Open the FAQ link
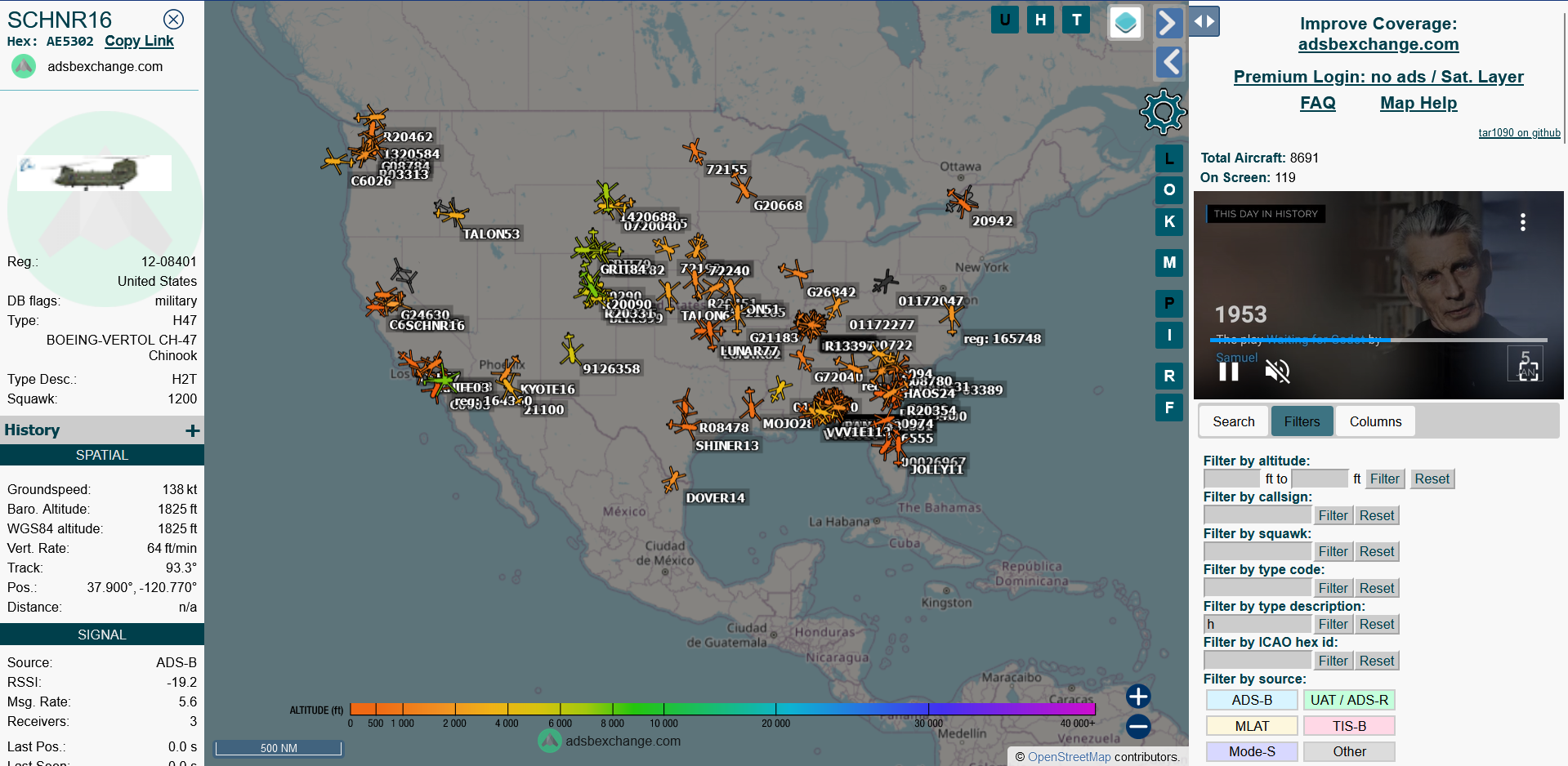Screen dimensions: 1568x766 point(1318,103)
